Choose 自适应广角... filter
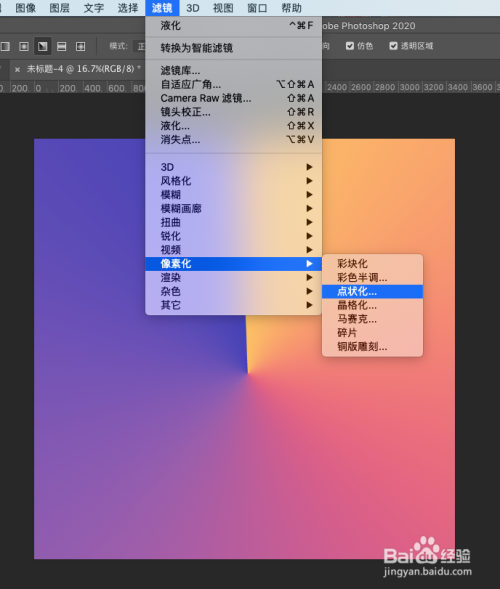This screenshot has height=589, width=500. click(233, 84)
